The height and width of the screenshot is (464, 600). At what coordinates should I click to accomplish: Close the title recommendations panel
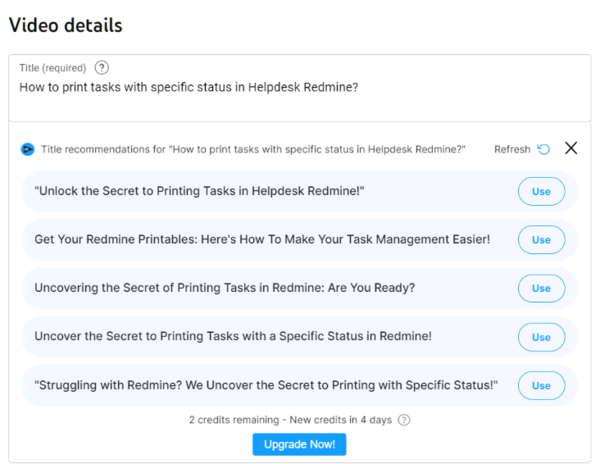pos(571,148)
